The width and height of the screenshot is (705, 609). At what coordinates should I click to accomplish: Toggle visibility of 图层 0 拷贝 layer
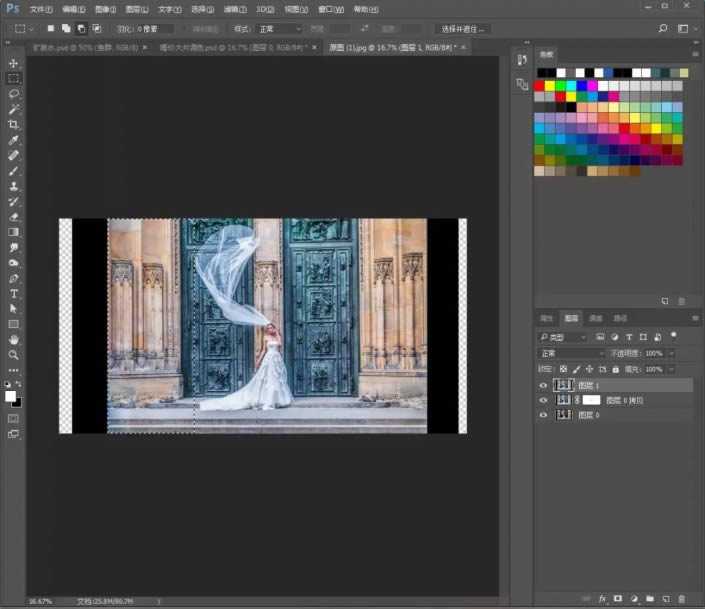[544, 400]
